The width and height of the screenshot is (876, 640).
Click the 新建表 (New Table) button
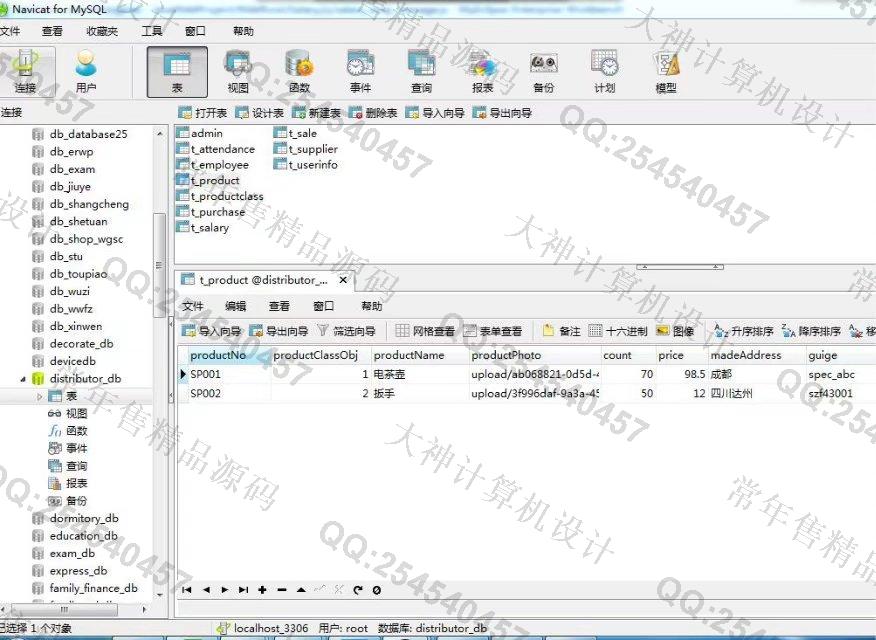(x=316, y=113)
